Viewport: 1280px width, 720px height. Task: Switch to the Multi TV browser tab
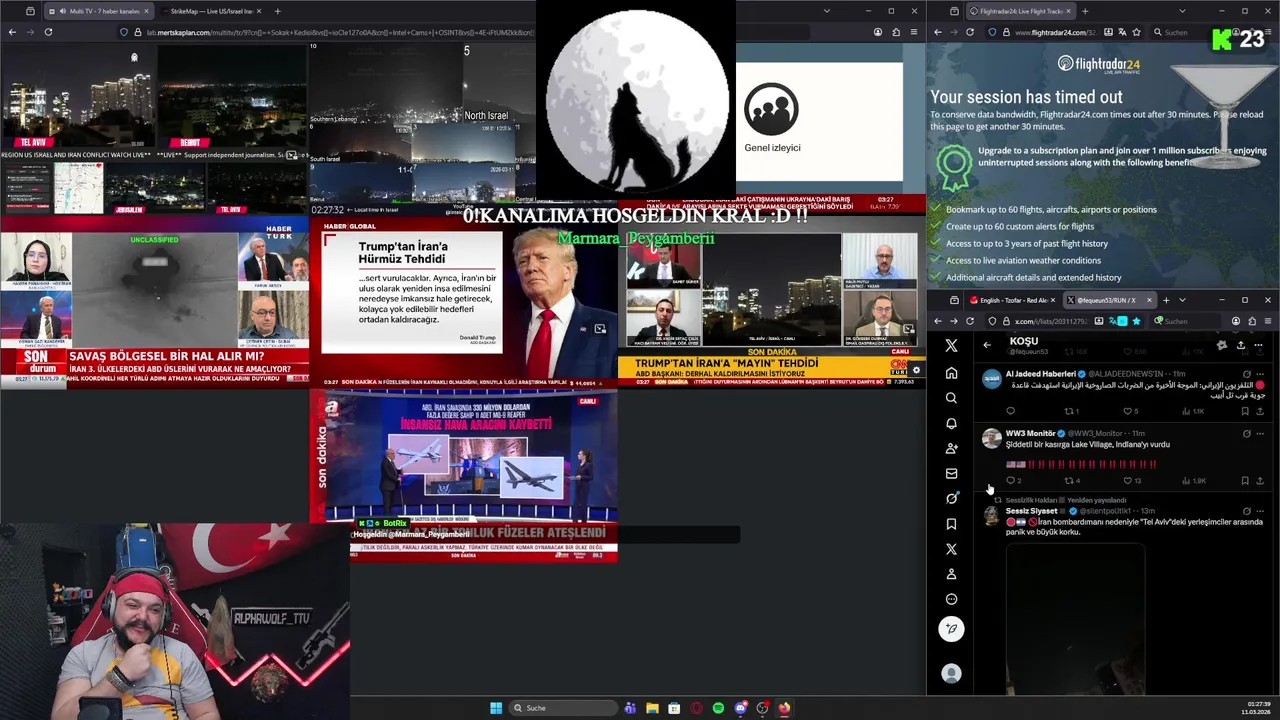(98, 11)
